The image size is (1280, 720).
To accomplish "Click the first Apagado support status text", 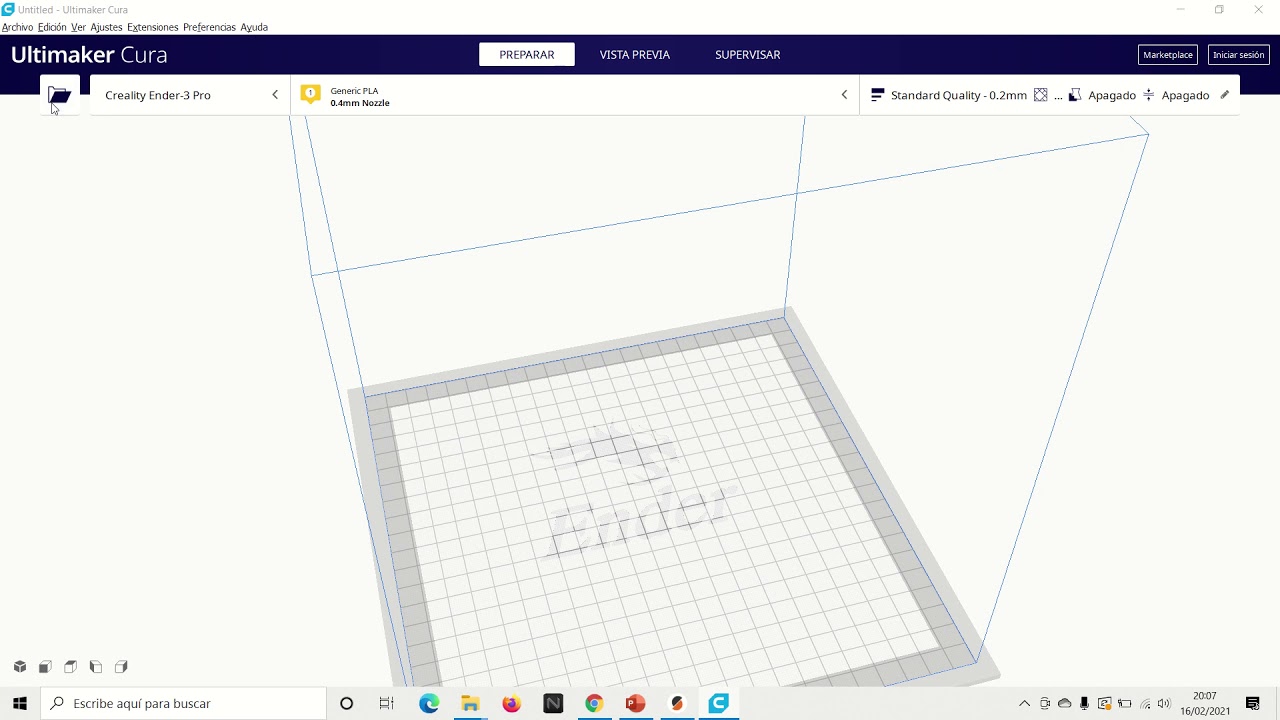I will tap(1112, 95).
